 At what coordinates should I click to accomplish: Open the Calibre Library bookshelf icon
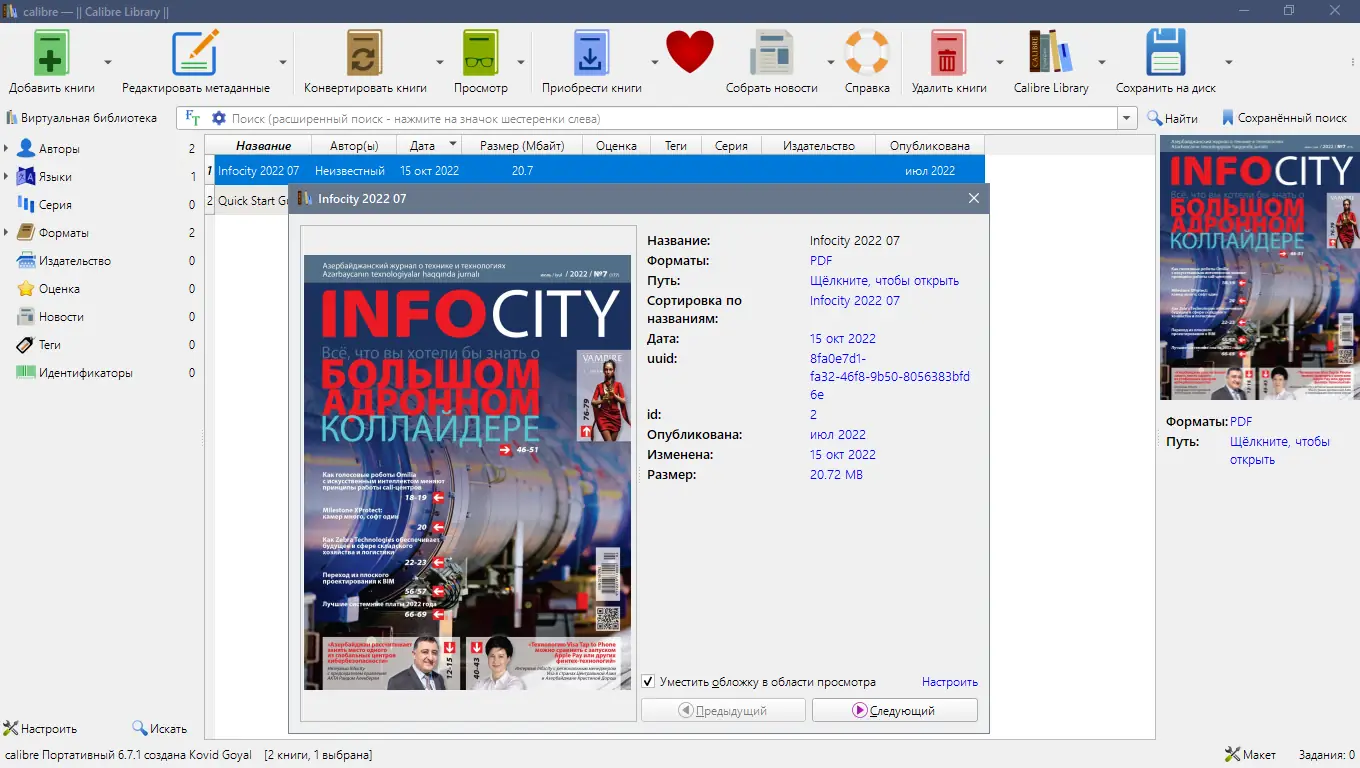[1051, 52]
